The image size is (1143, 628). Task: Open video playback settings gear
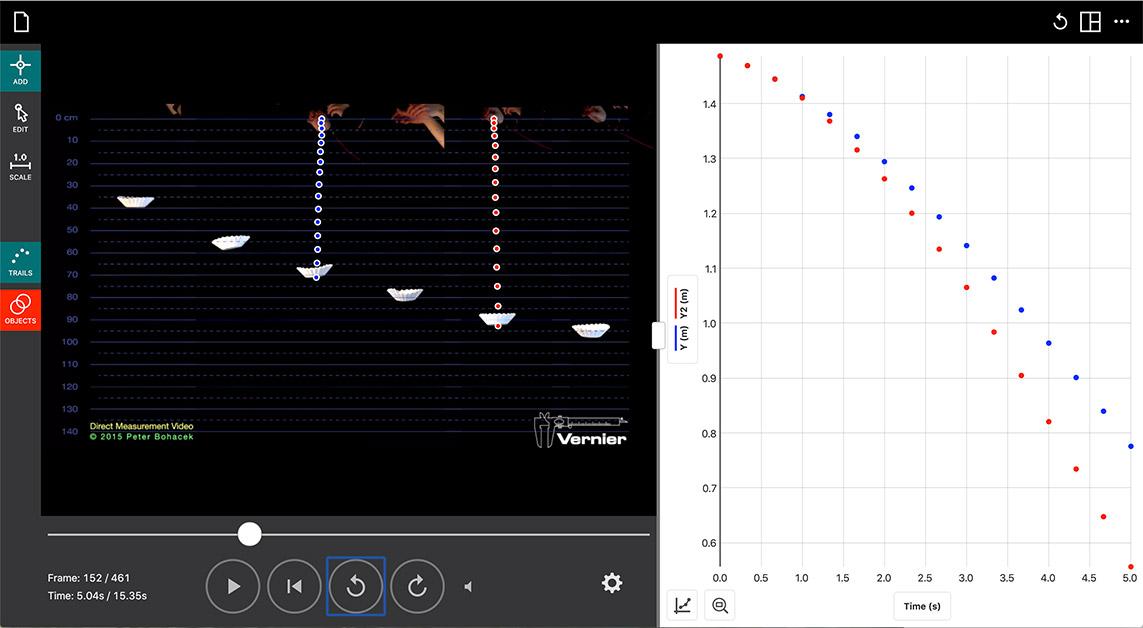pos(611,582)
